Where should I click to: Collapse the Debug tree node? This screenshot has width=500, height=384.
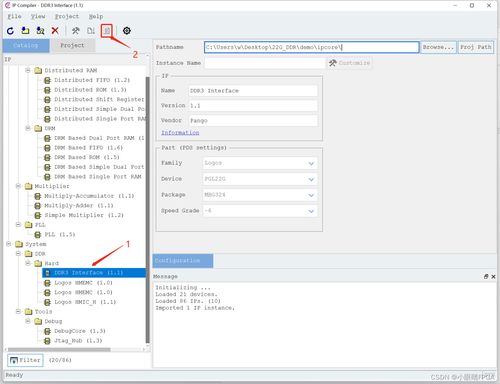(28, 321)
